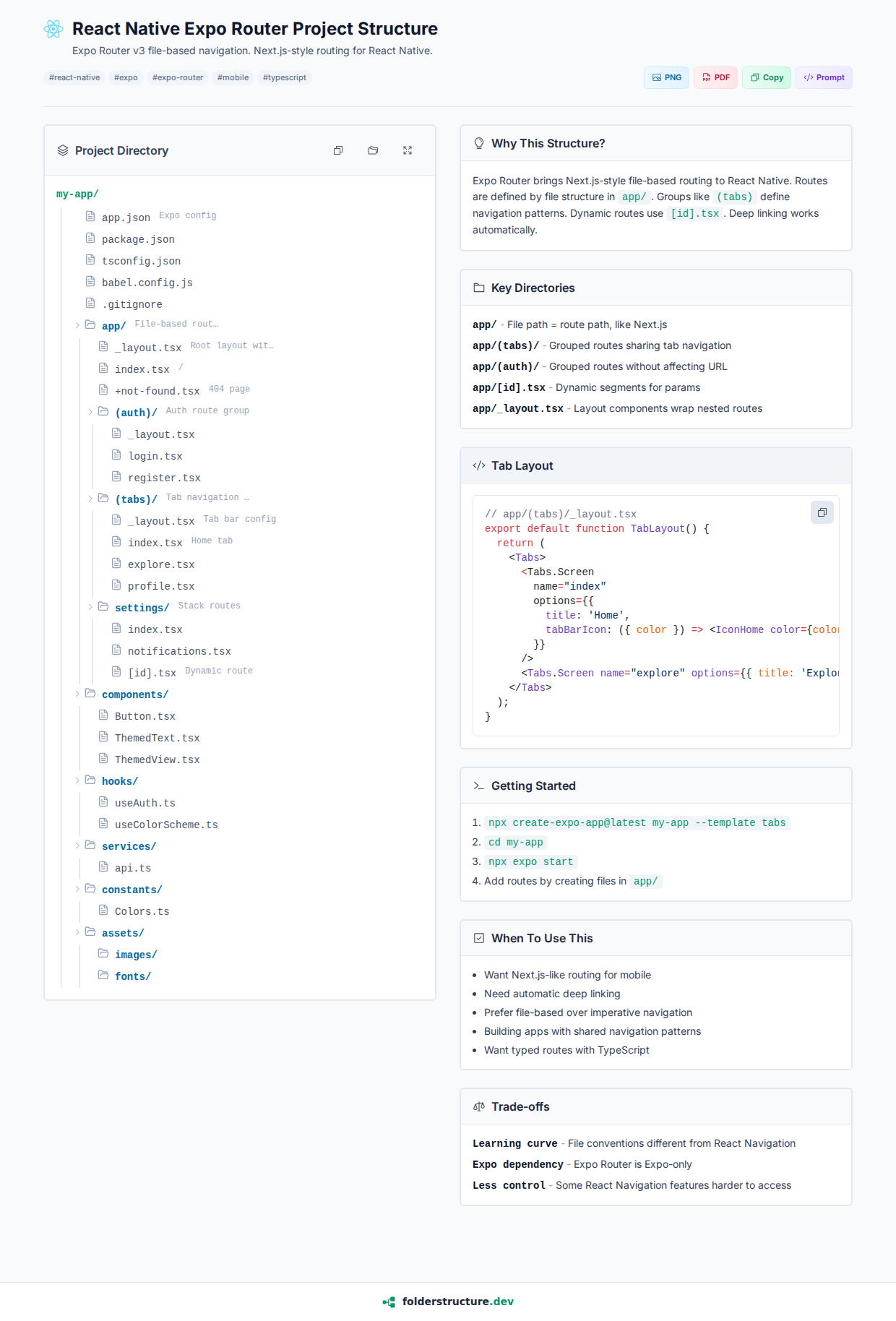Collapse the (auth)/ route group
Viewport: 896px width, 1321px height.
pos(90,412)
